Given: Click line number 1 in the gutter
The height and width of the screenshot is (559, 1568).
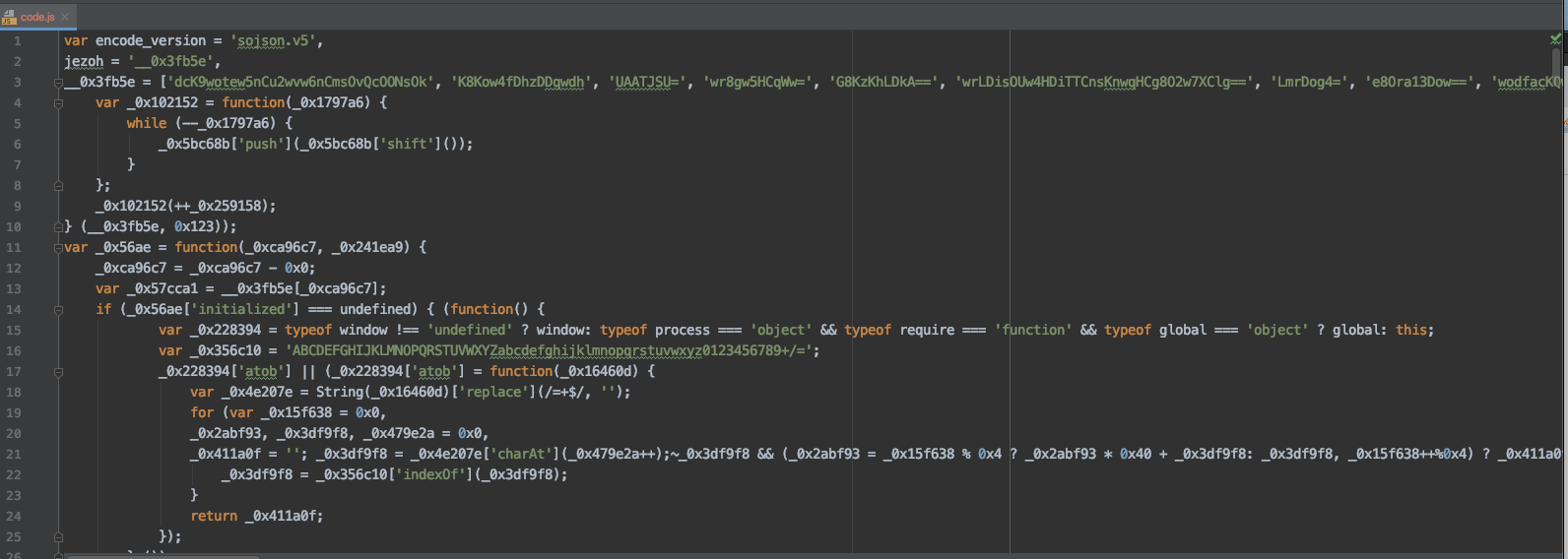Looking at the screenshot, I should [17, 40].
